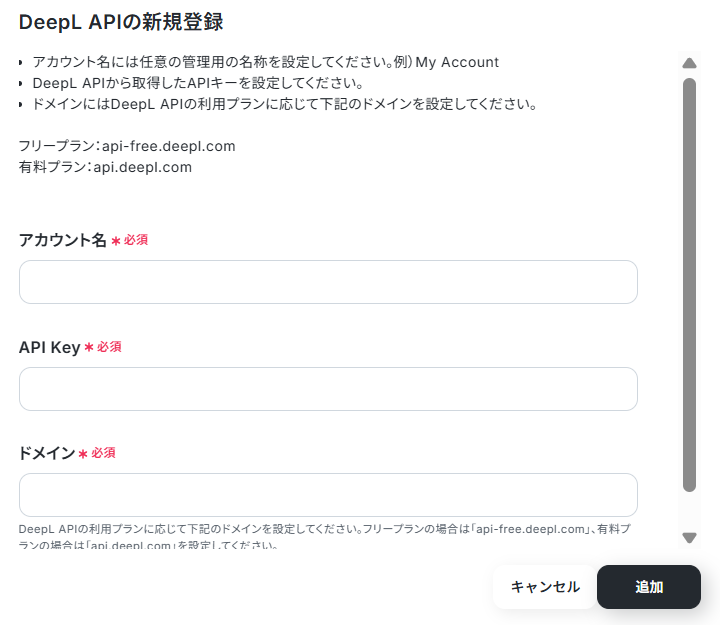
Task: Click the アカウント名 field label
Action: click(62, 240)
